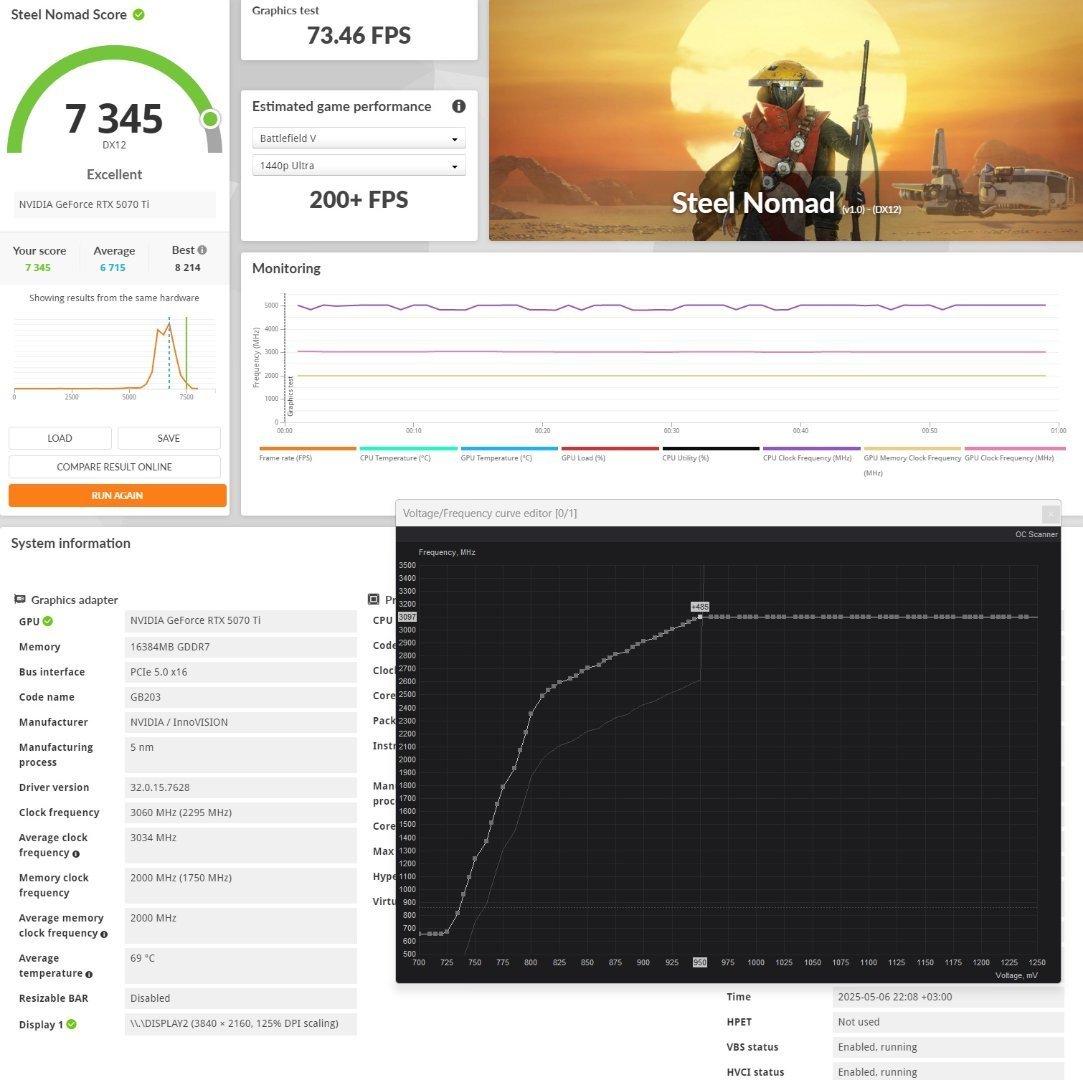The image size is (1083, 1080).
Task: Click the Average clock frequency 3034 MHz
Action: coord(240,845)
